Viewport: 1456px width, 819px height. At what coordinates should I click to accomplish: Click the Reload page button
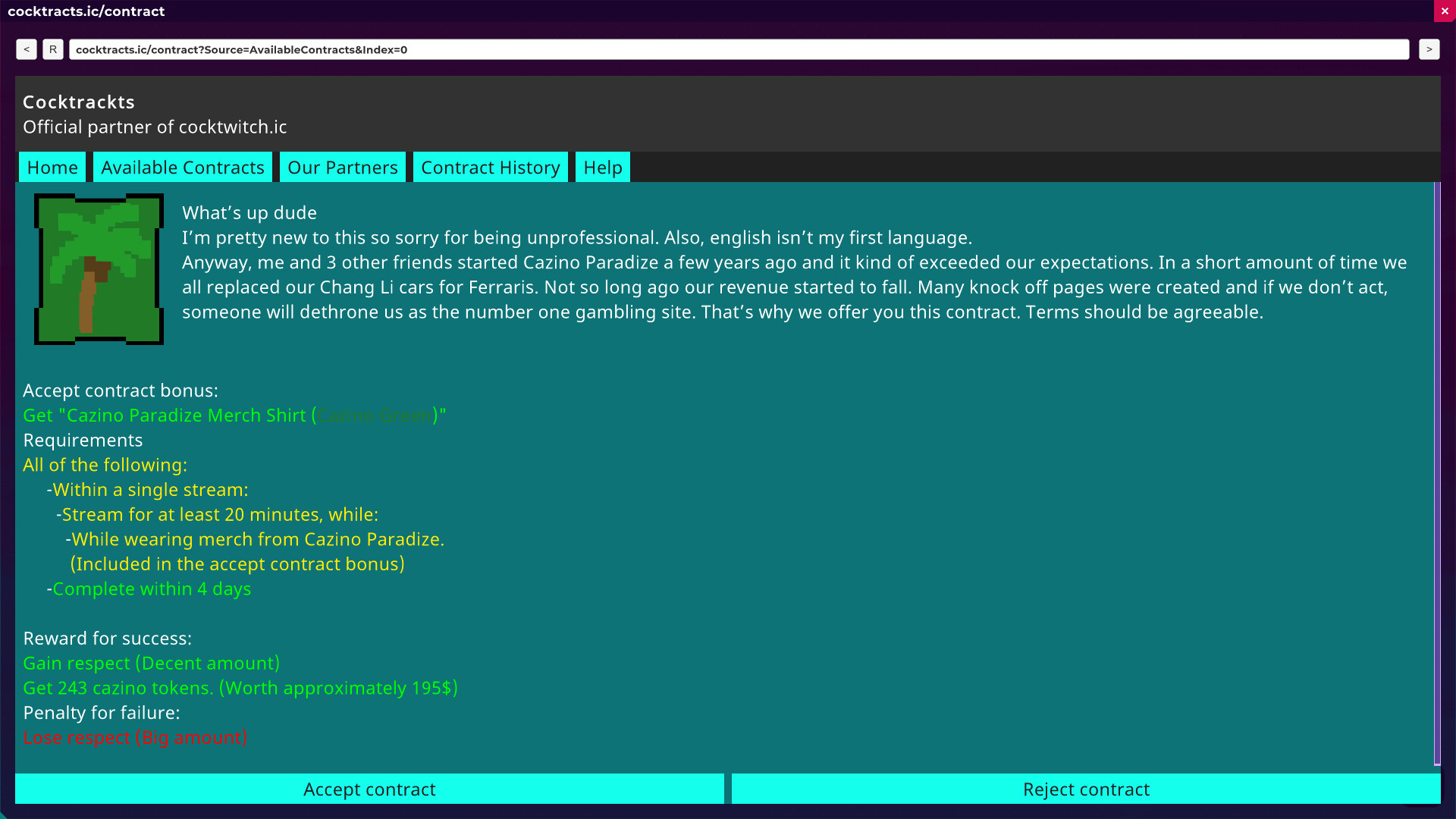[53, 49]
